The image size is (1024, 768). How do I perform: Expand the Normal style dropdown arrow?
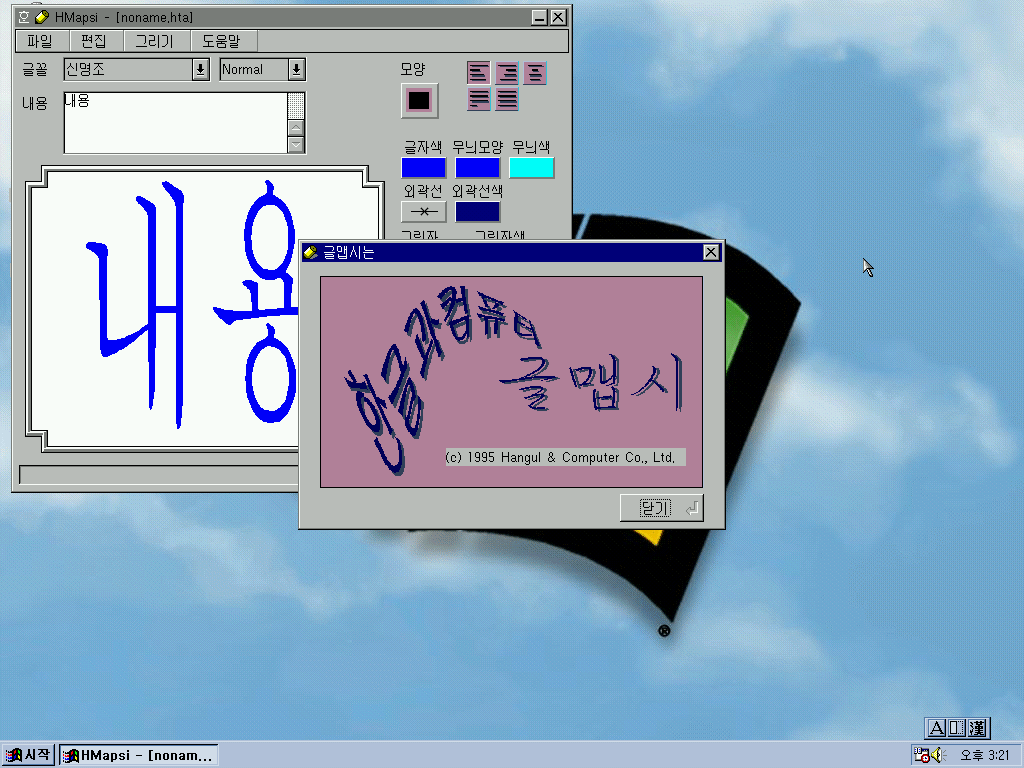tap(296, 69)
